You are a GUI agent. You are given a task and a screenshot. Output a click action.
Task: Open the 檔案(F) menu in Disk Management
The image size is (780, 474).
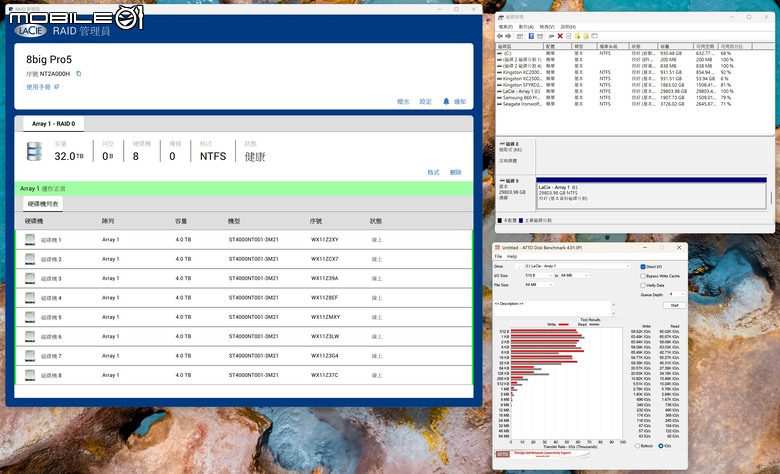click(x=505, y=27)
